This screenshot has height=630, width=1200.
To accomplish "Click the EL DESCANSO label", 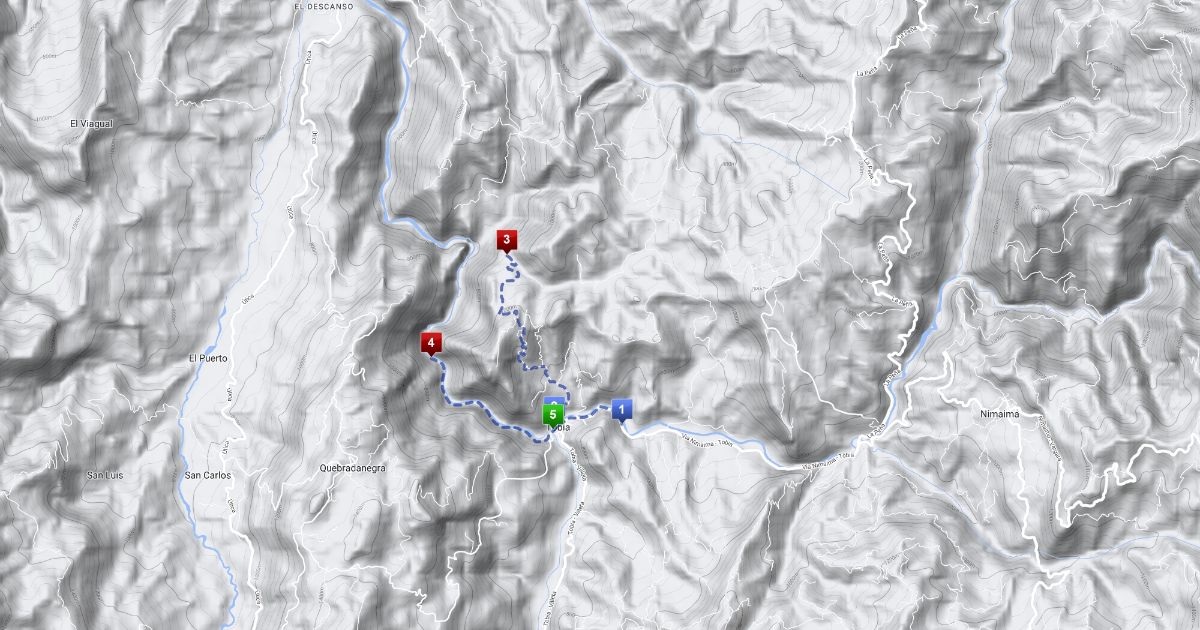I will pyautogui.click(x=326, y=6).
